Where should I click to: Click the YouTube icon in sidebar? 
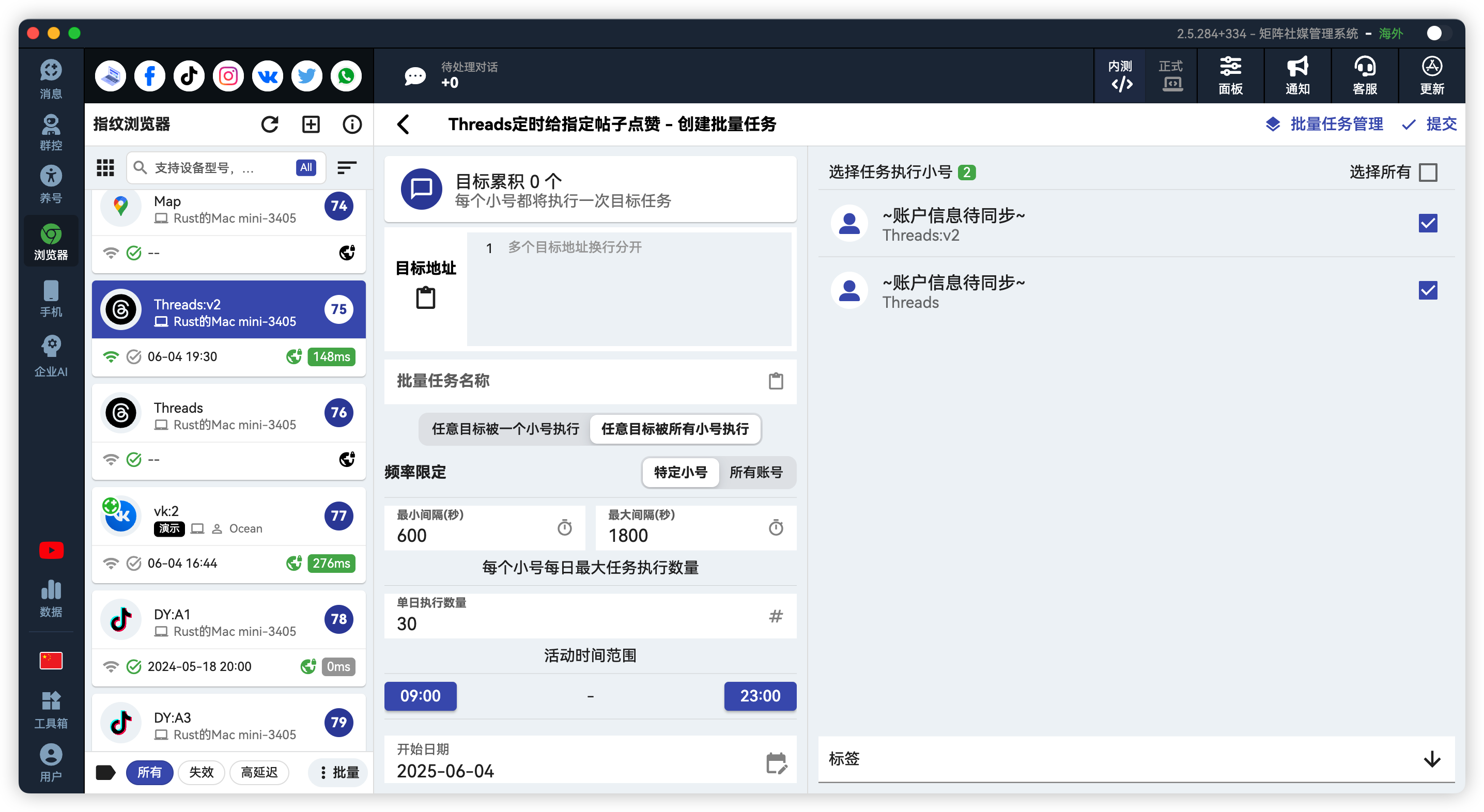click(51, 550)
